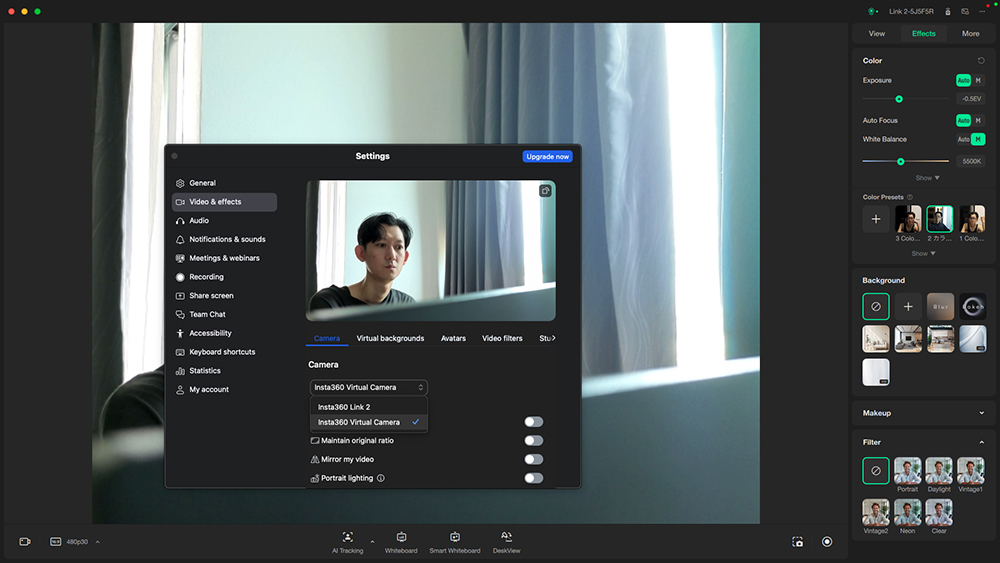Open AI Tracking options arrow

(372, 542)
